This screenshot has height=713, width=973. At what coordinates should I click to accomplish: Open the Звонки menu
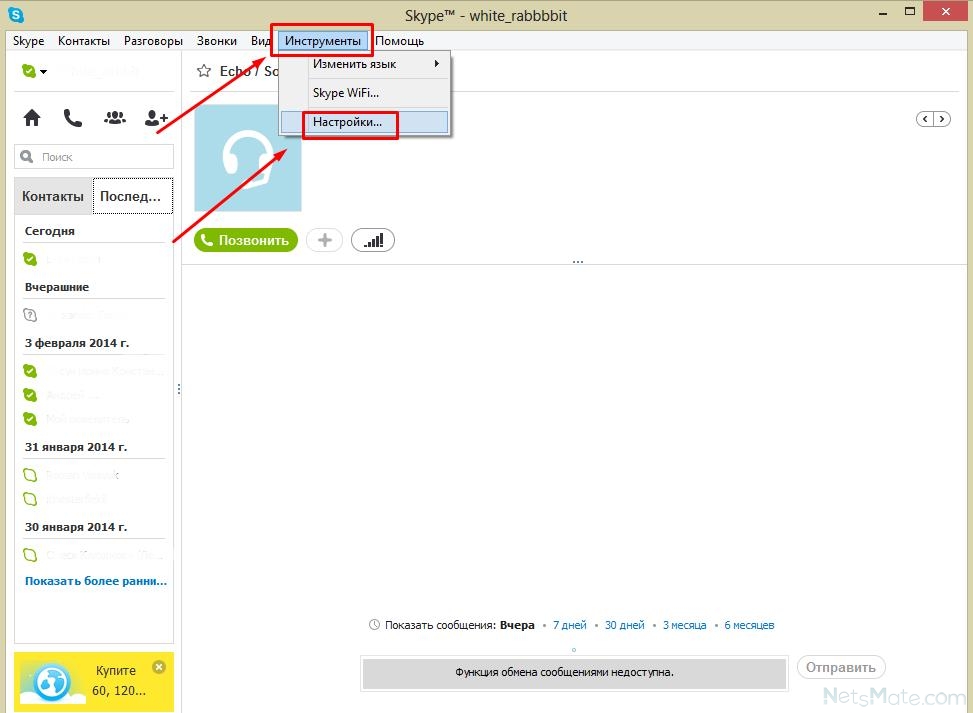coord(217,41)
